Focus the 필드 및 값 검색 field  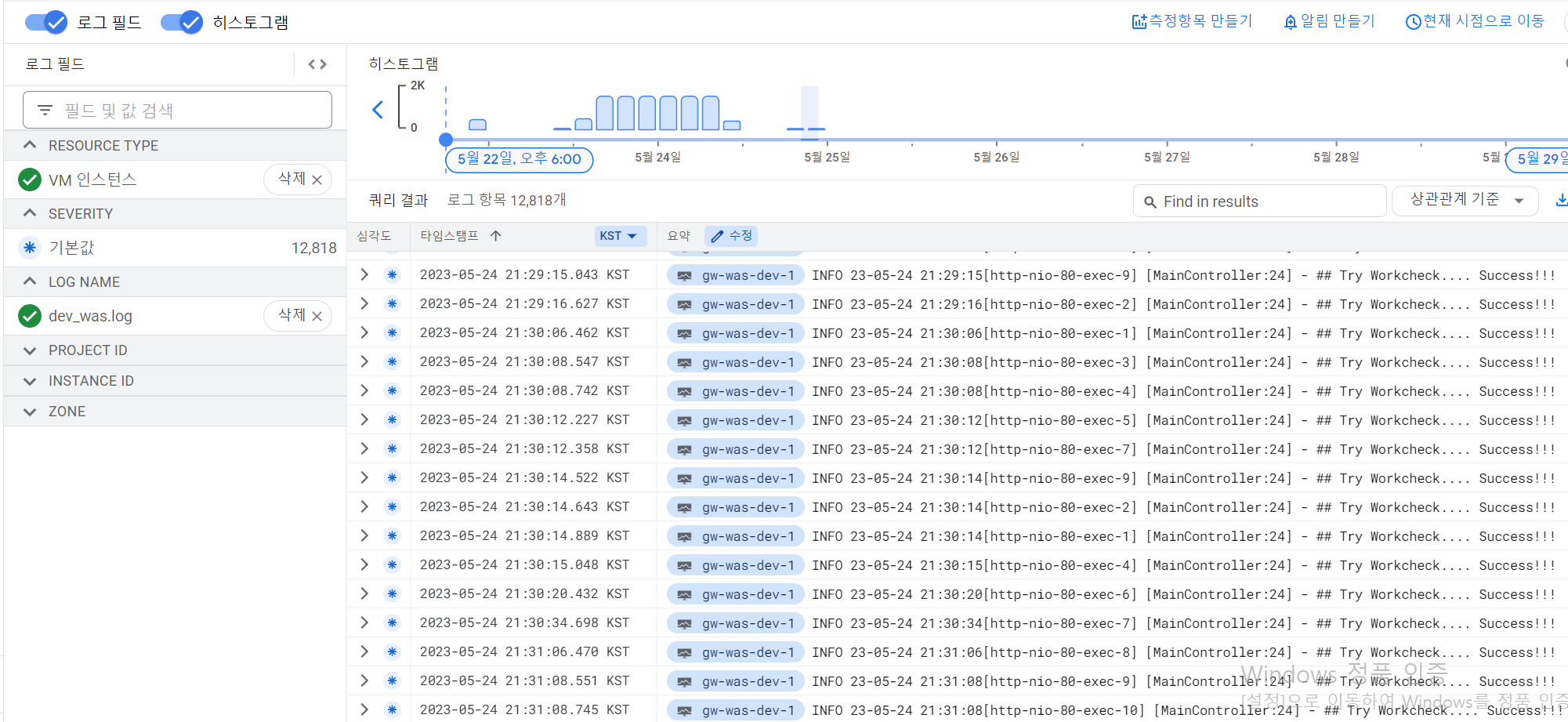177,110
